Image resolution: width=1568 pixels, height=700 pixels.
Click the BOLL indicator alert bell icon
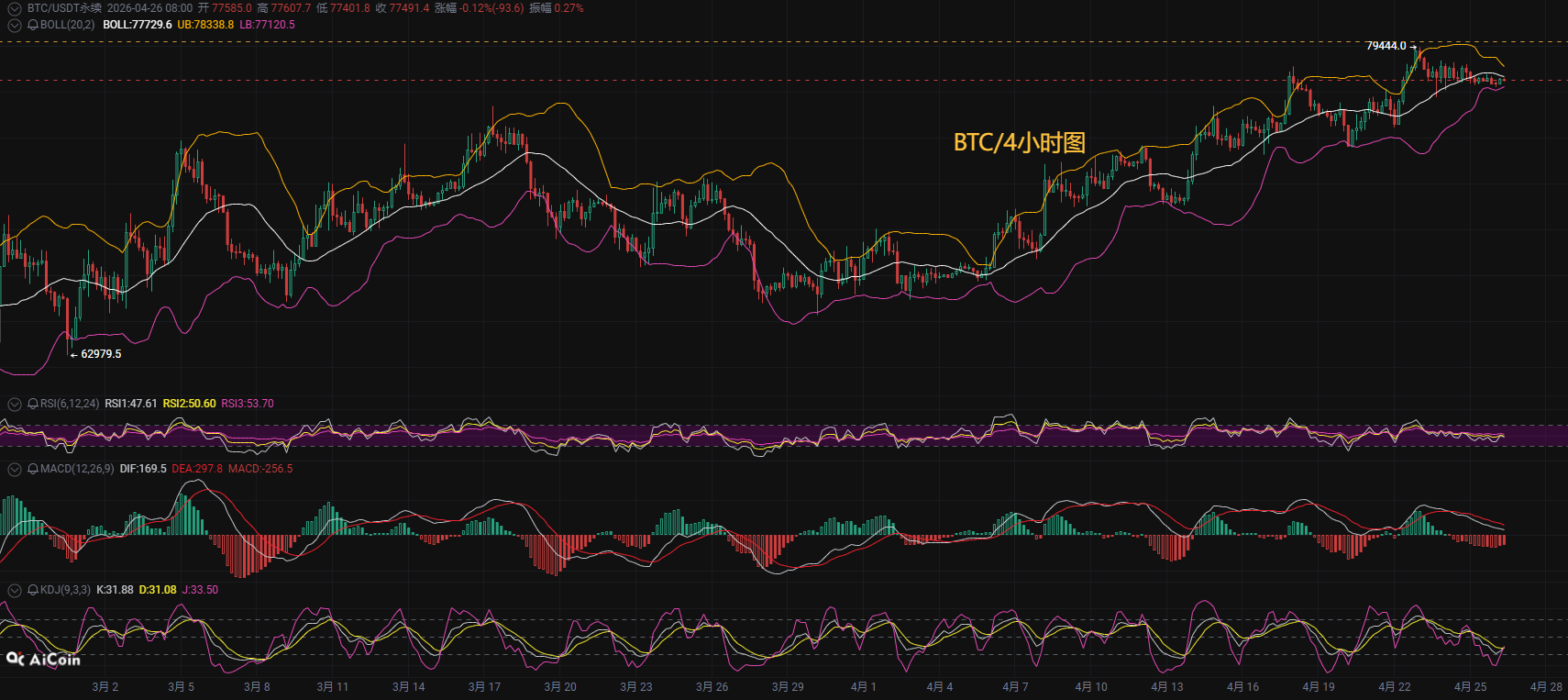click(33, 25)
